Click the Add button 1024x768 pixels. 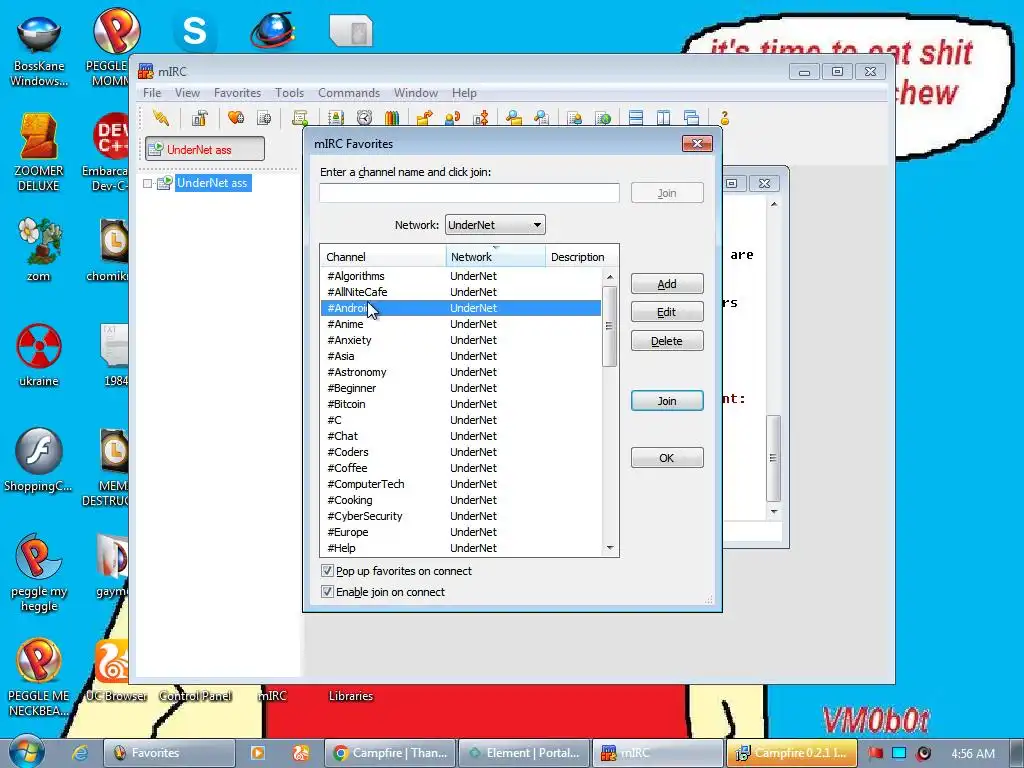pos(667,284)
